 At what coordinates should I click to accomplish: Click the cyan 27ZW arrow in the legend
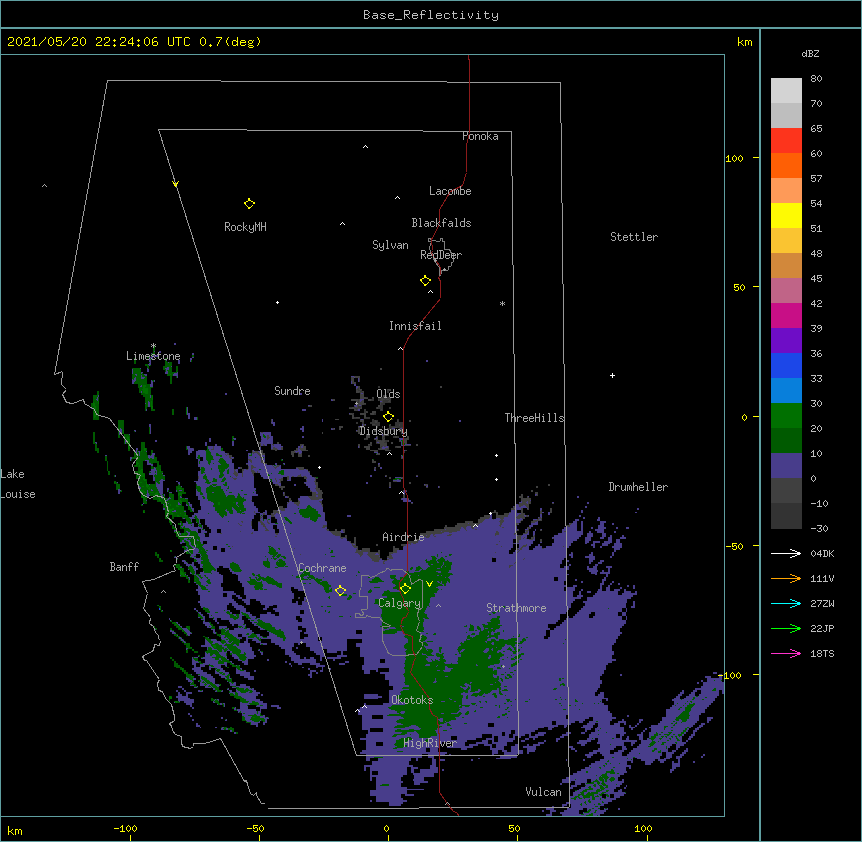786,603
